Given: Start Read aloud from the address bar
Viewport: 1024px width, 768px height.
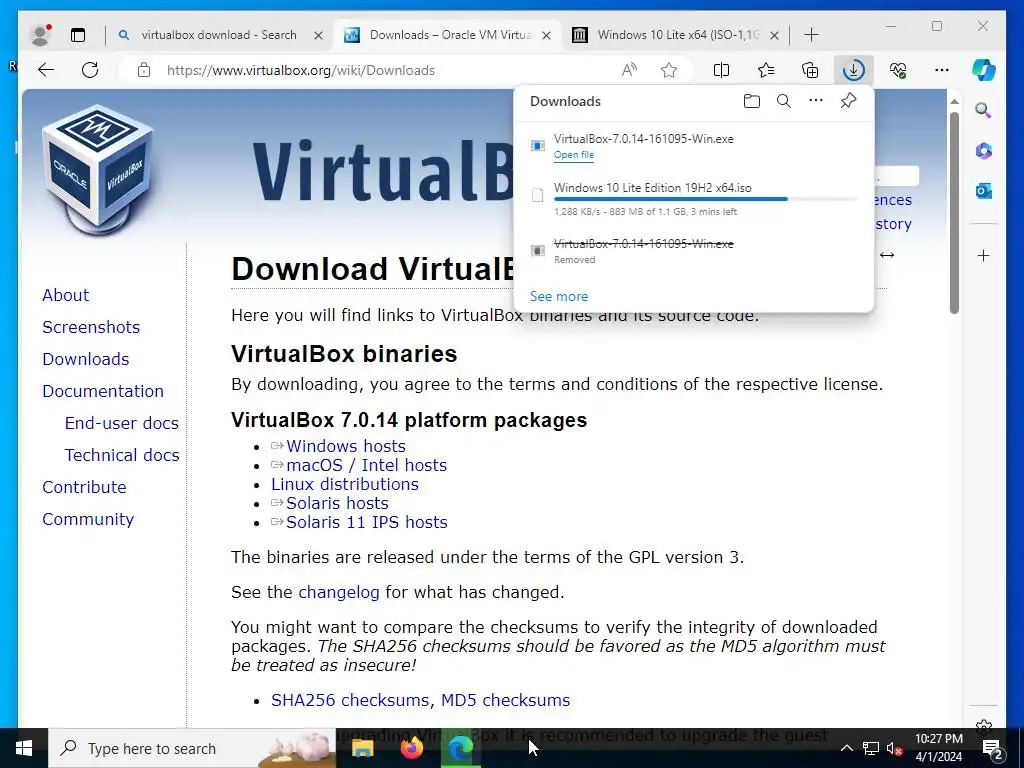Looking at the screenshot, I should tap(629, 70).
